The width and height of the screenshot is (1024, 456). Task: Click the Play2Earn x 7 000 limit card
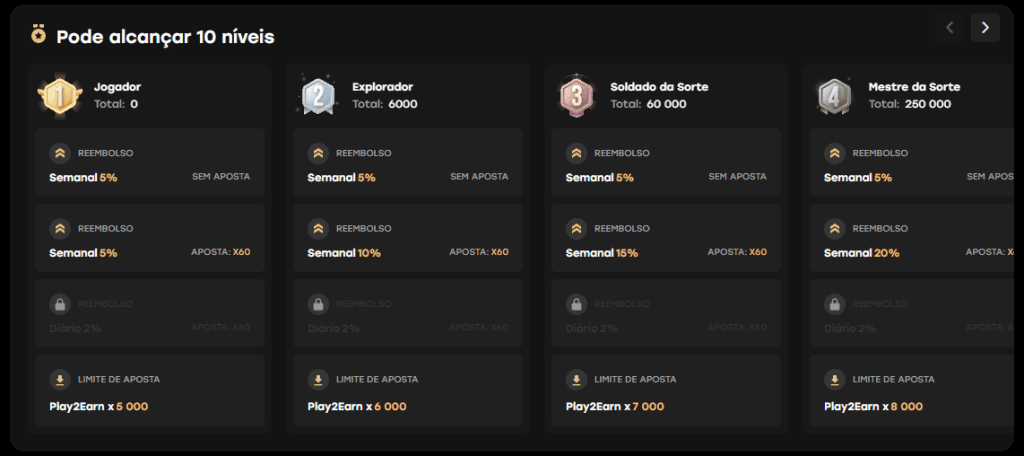coord(666,391)
